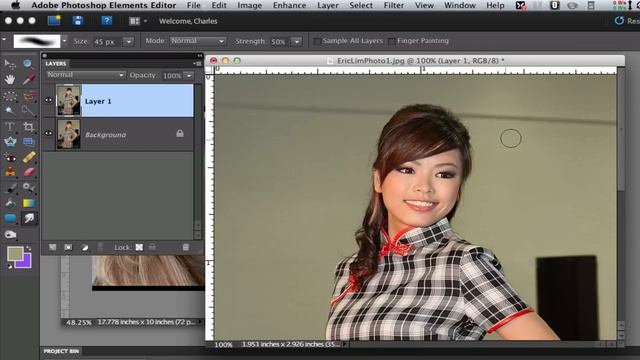Image resolution: width=640 pixels, height=360 pixels.
Task: Select the Smudge tool
Action: [x=28, y=218]
